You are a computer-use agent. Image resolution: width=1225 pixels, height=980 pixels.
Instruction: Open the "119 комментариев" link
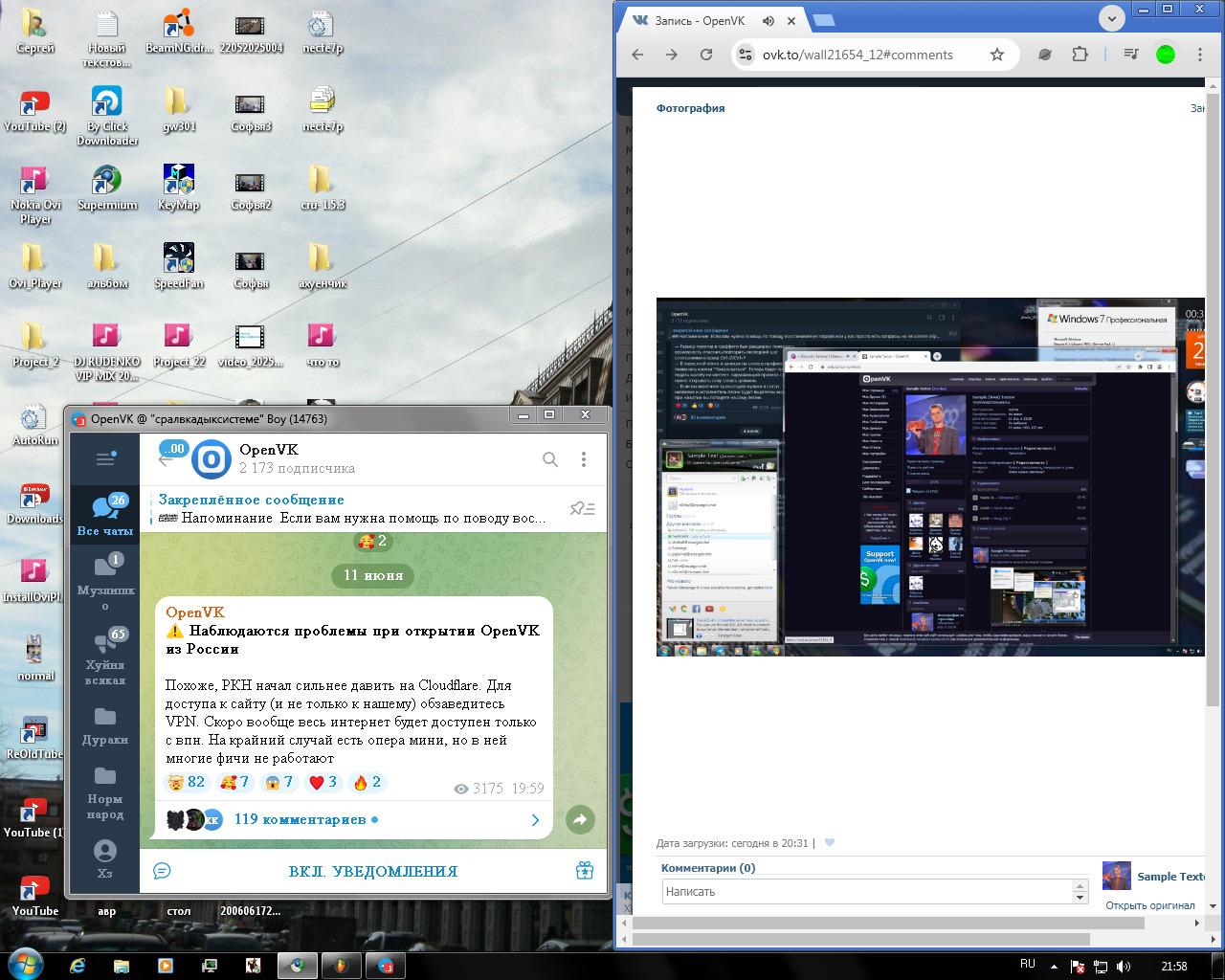(x=300, y=819)
